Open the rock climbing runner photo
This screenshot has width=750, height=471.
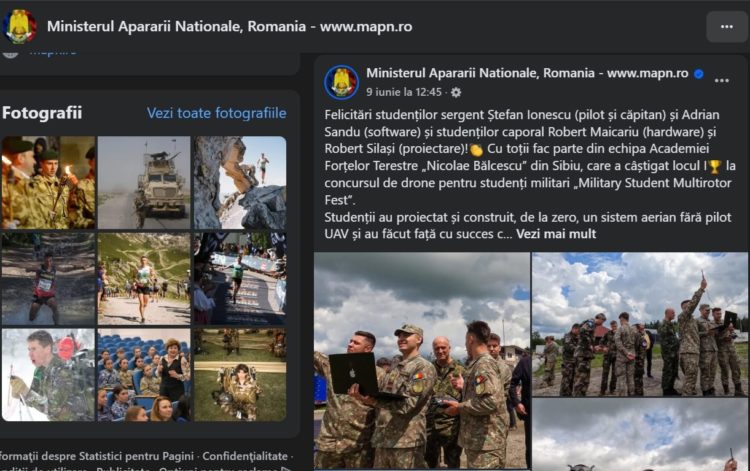click(240, 183)
